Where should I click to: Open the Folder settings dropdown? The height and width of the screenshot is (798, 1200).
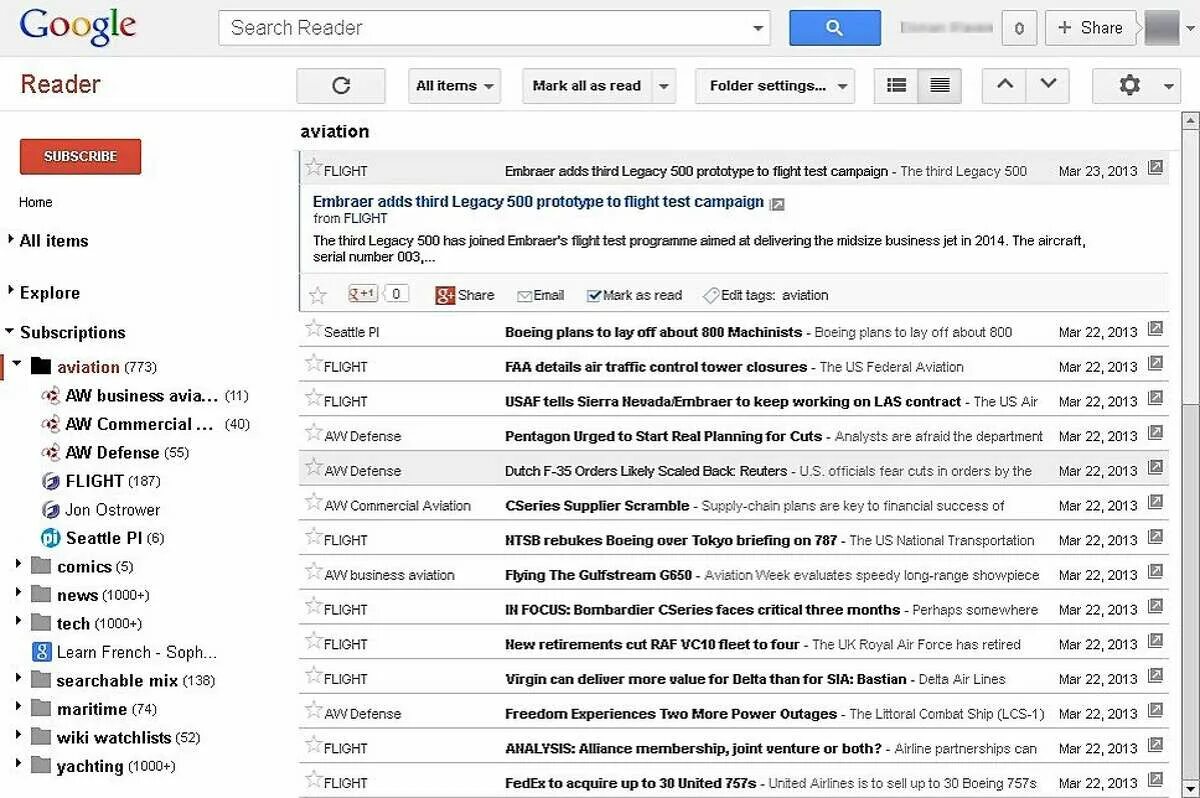point(775,86)
